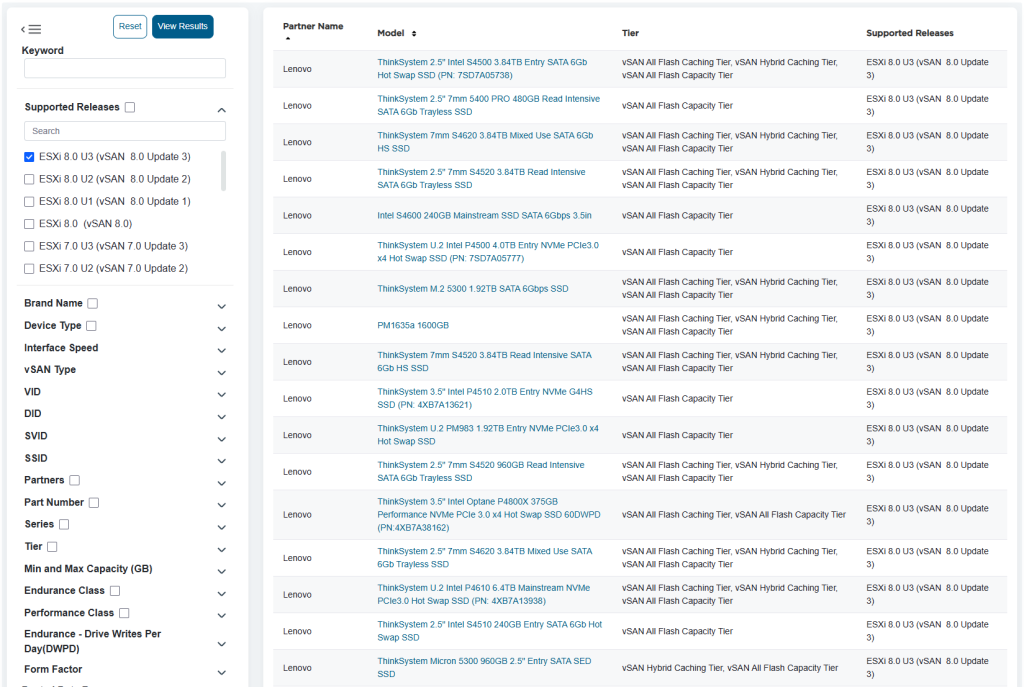The height and width of the screenshot is (687, 1024).
Task: Click View Results button
Action: click(x=182, y=27)
